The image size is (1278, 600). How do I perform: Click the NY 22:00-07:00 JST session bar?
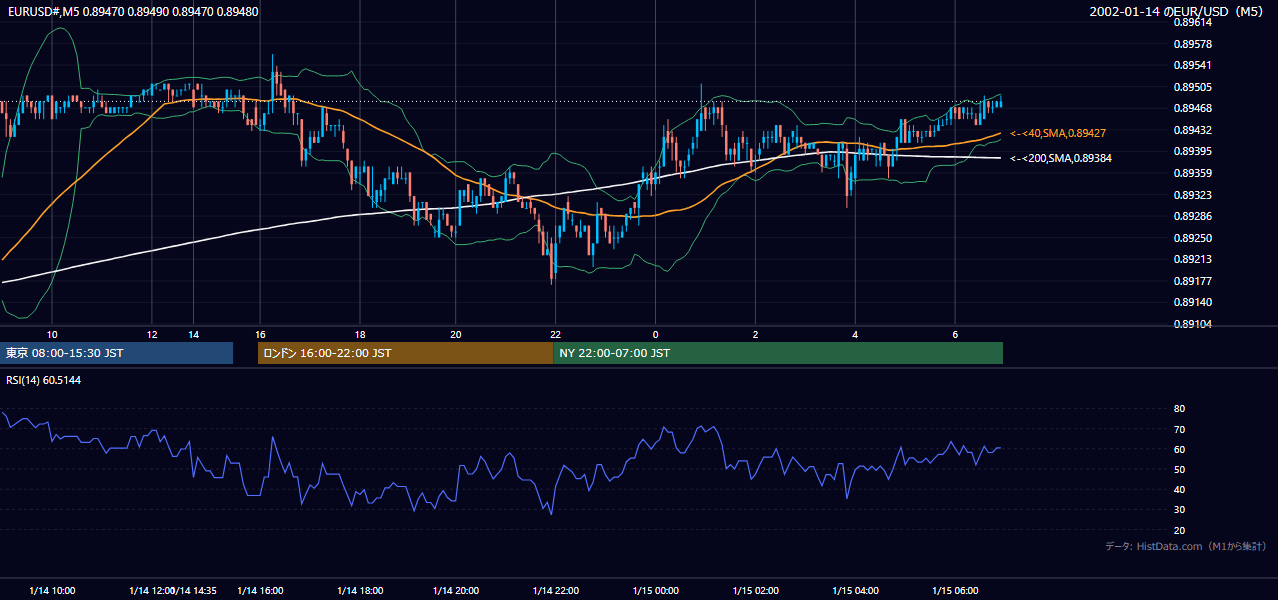[778, 353]
